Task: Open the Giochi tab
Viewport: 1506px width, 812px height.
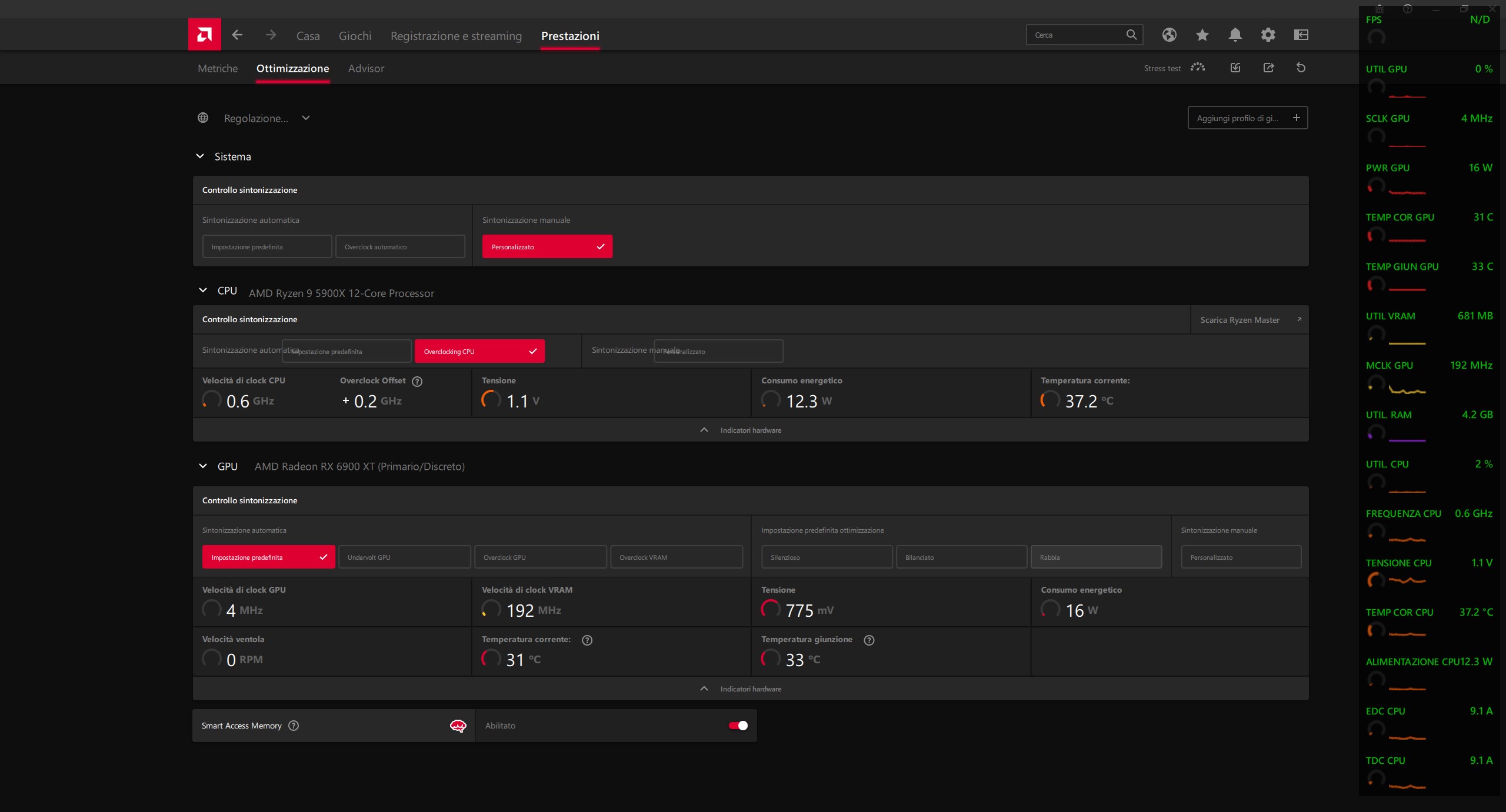Action: (x=355, y=36)
